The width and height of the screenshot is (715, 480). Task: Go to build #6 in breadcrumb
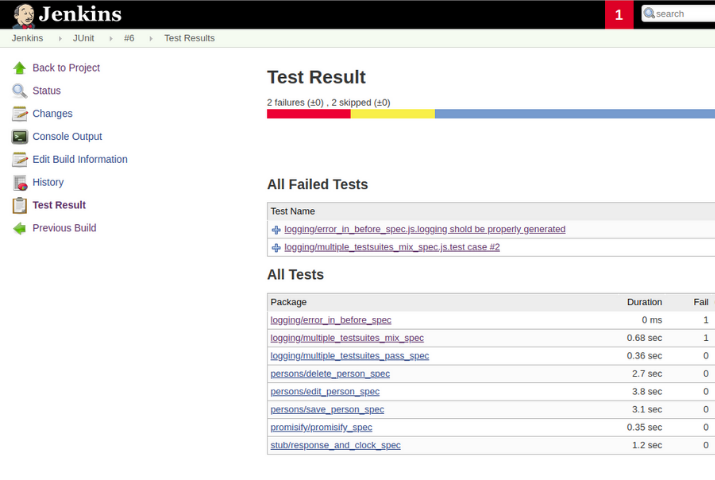click(x=129, y=38)
